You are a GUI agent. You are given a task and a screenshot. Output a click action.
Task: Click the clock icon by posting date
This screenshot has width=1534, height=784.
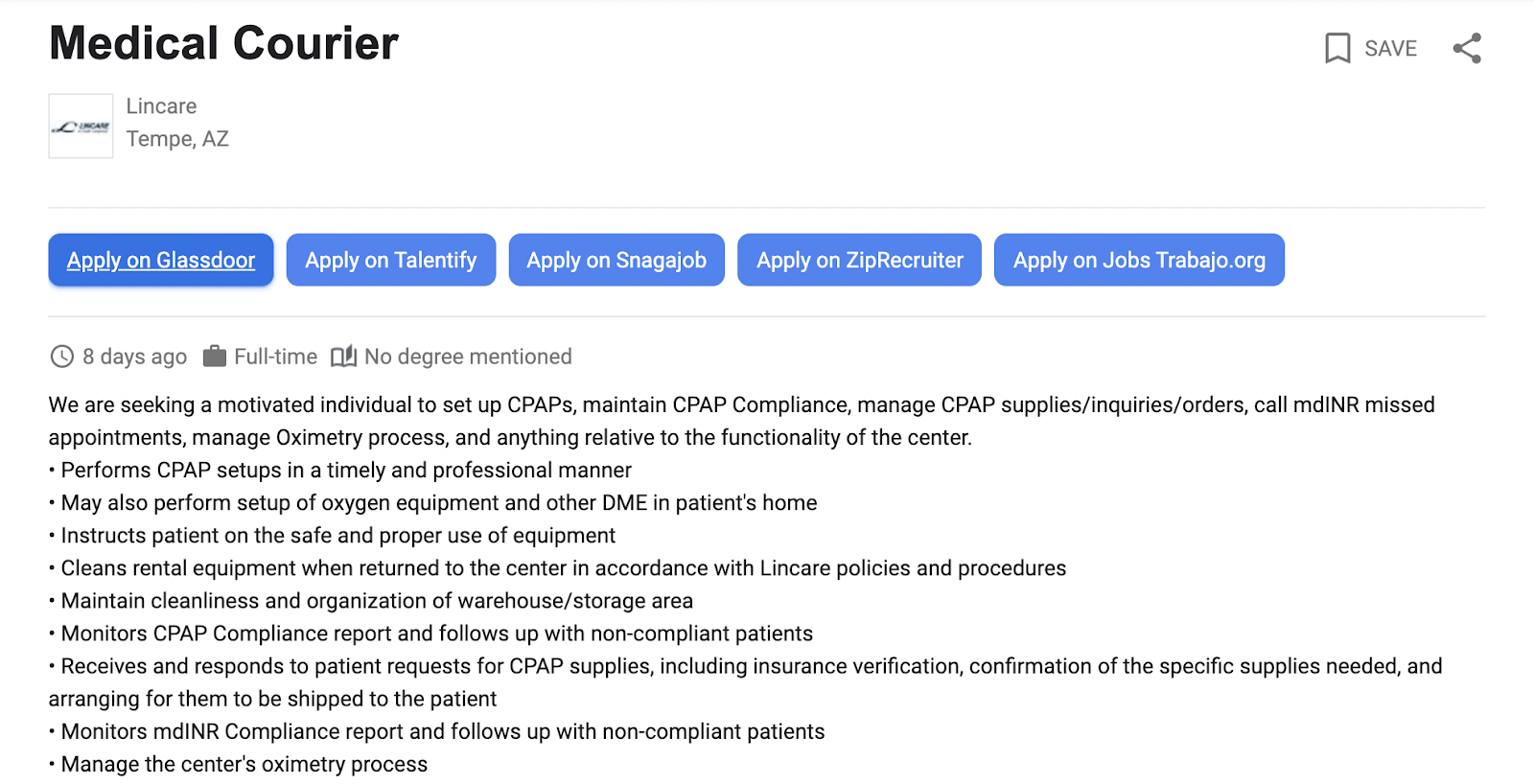[x=62, y=357]
